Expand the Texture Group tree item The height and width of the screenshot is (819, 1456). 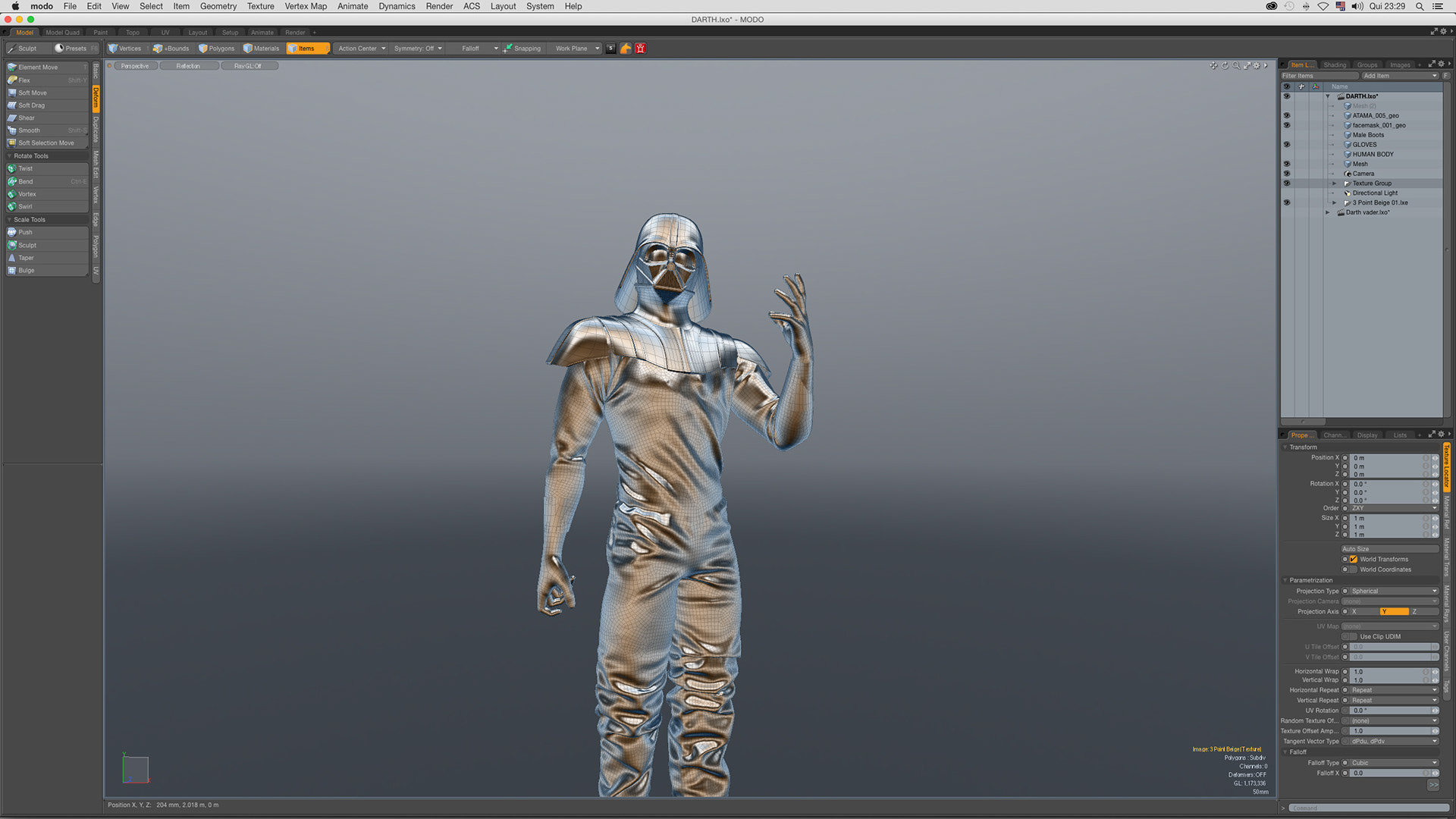point(1335,184)
